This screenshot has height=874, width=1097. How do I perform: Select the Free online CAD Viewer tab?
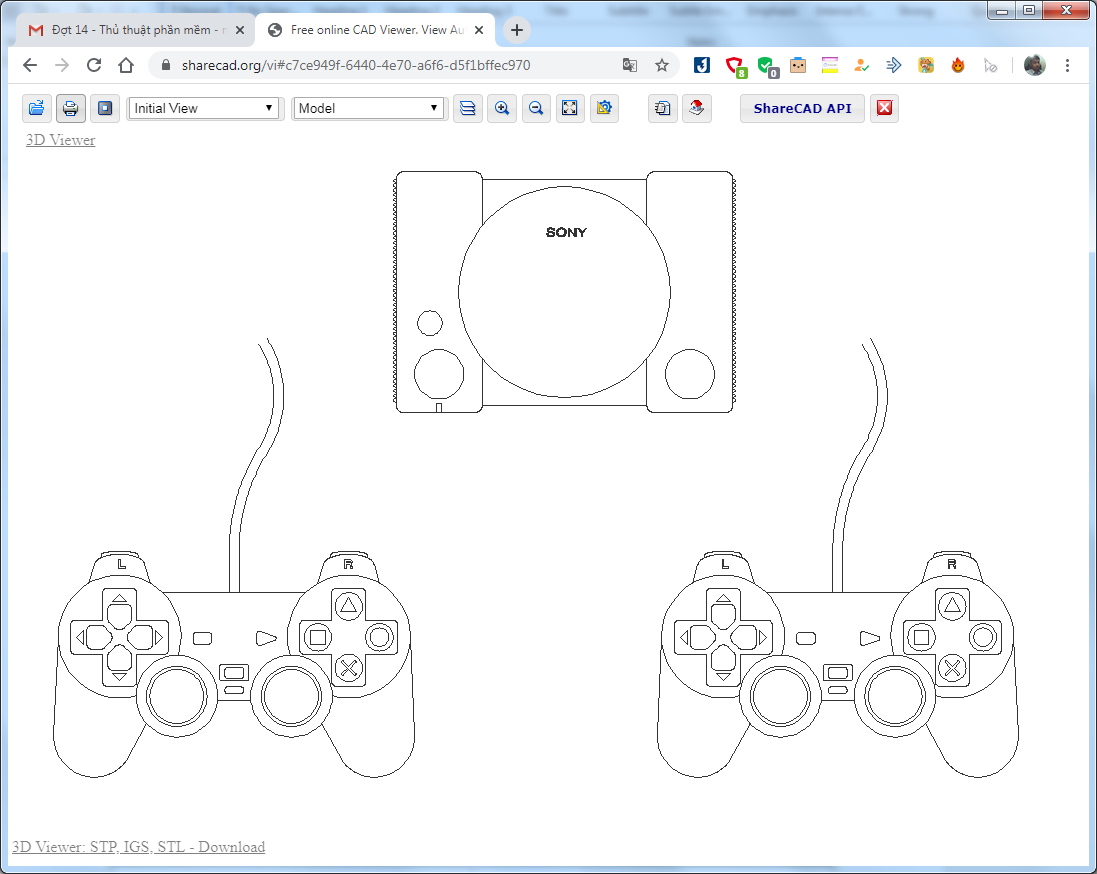pyautogui.click(x=376, y=30)
